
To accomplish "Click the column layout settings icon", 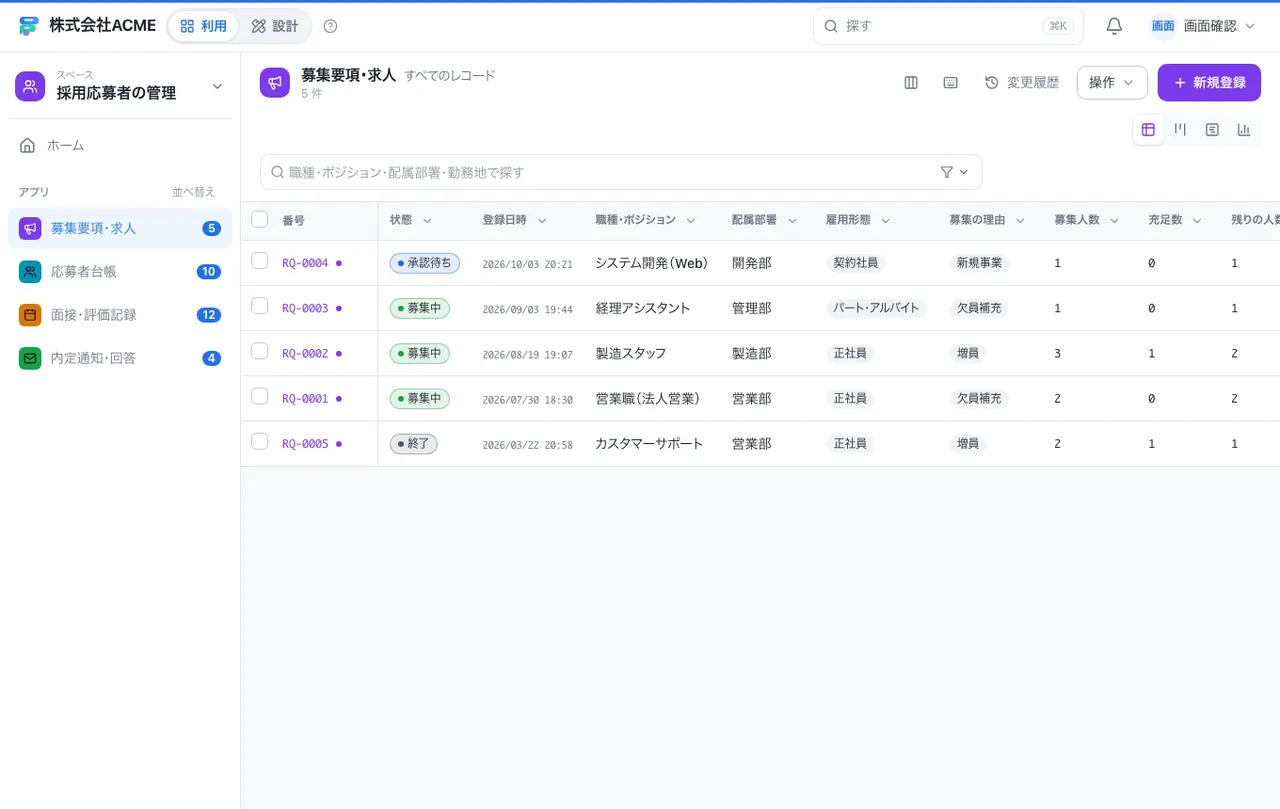I will tap(911, 83).
